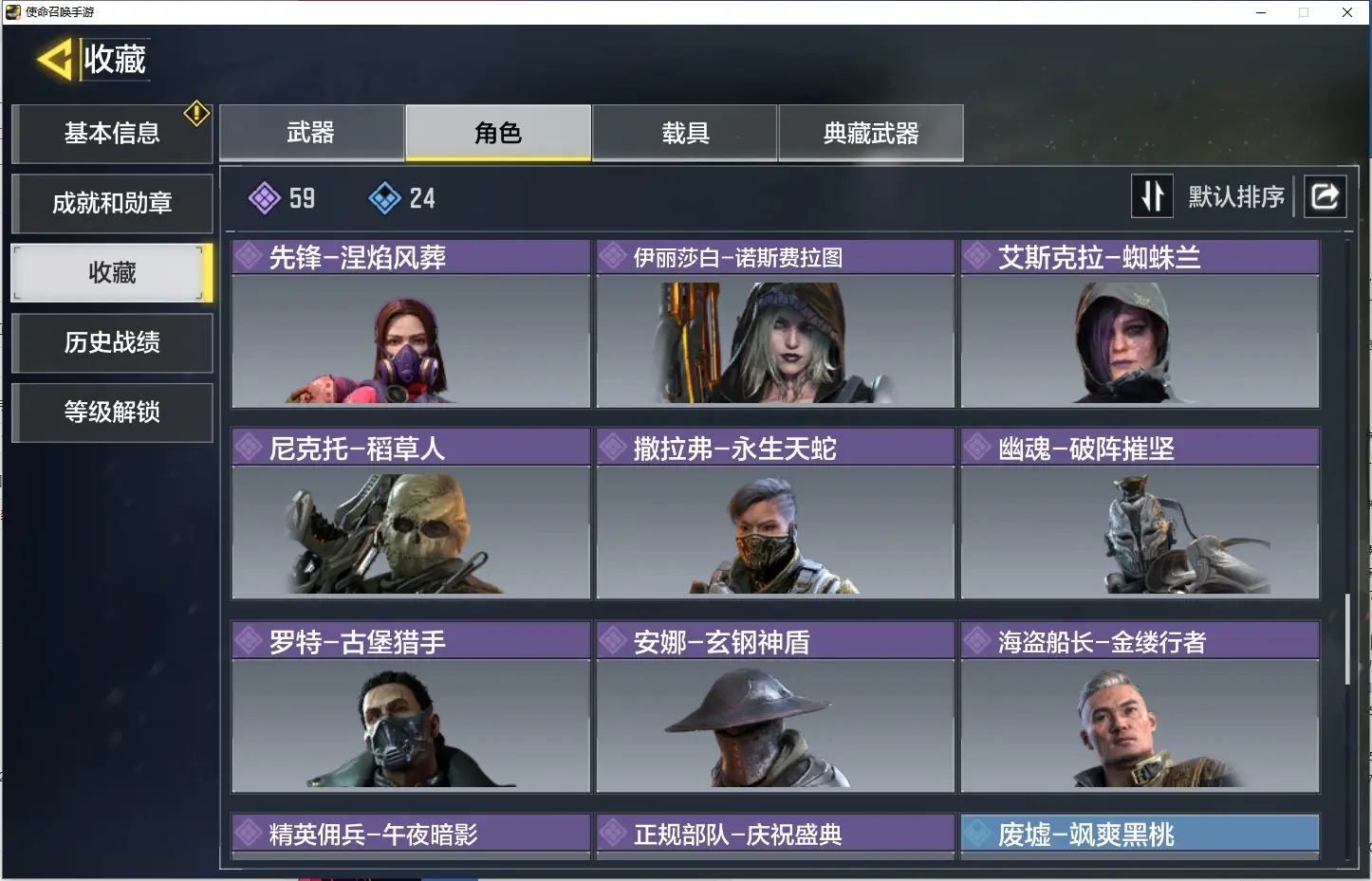The image size is (1372, 881).
Task: Select the 尼克托-稻草人 character card
Action: point(411,513)
